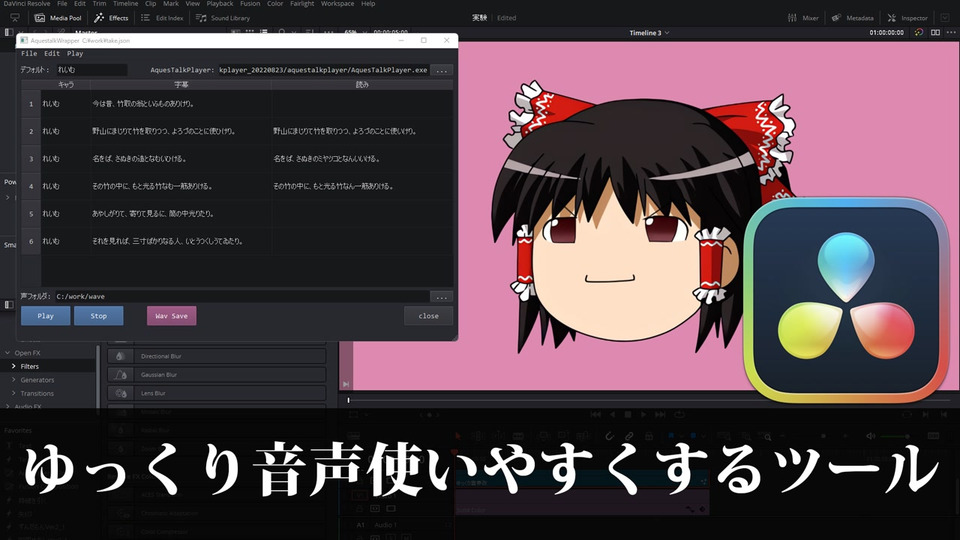Open the Timeline 3 dropdown
The height and width of the screenshot is (540, 960).
(650, 32)
